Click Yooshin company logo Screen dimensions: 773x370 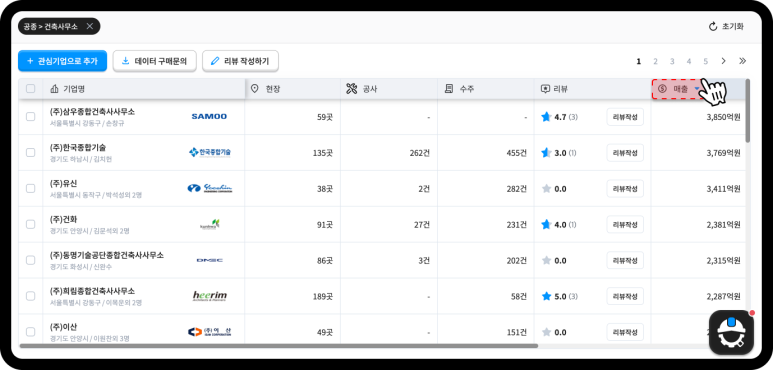pos(210,188)
